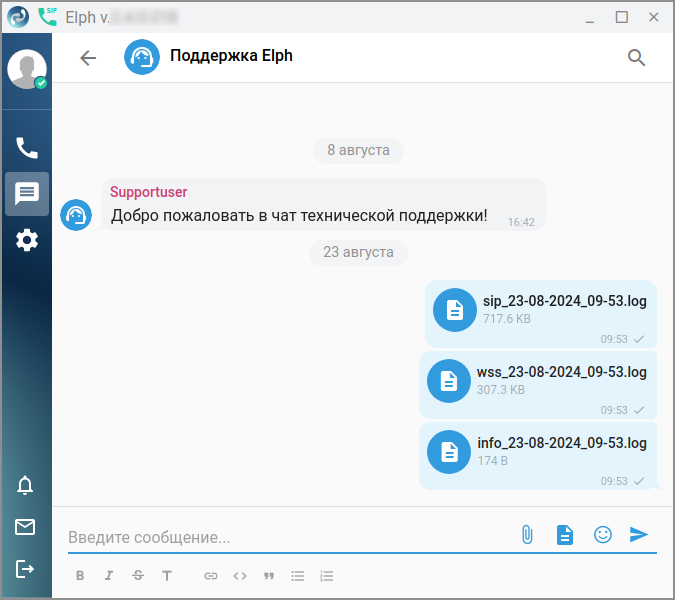Click the document icon beside the paperclip
The width and height of the screenshot is (675, 600).
pyautogui.click(x=565, y=535)
